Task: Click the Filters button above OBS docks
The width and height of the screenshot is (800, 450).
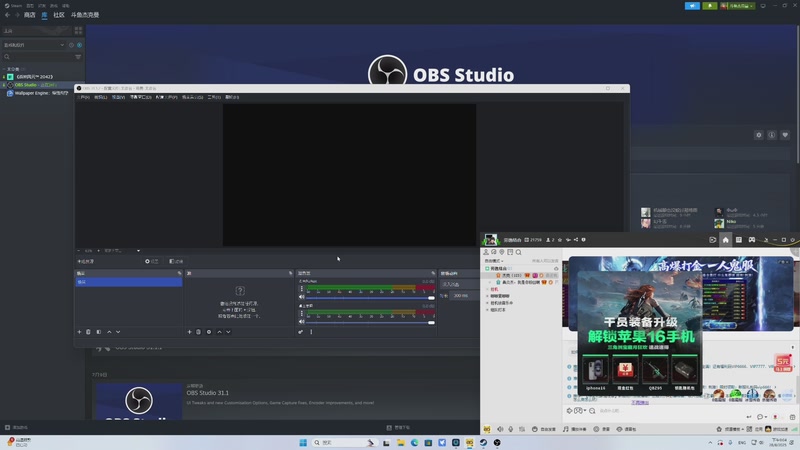Action: (176, 261)
